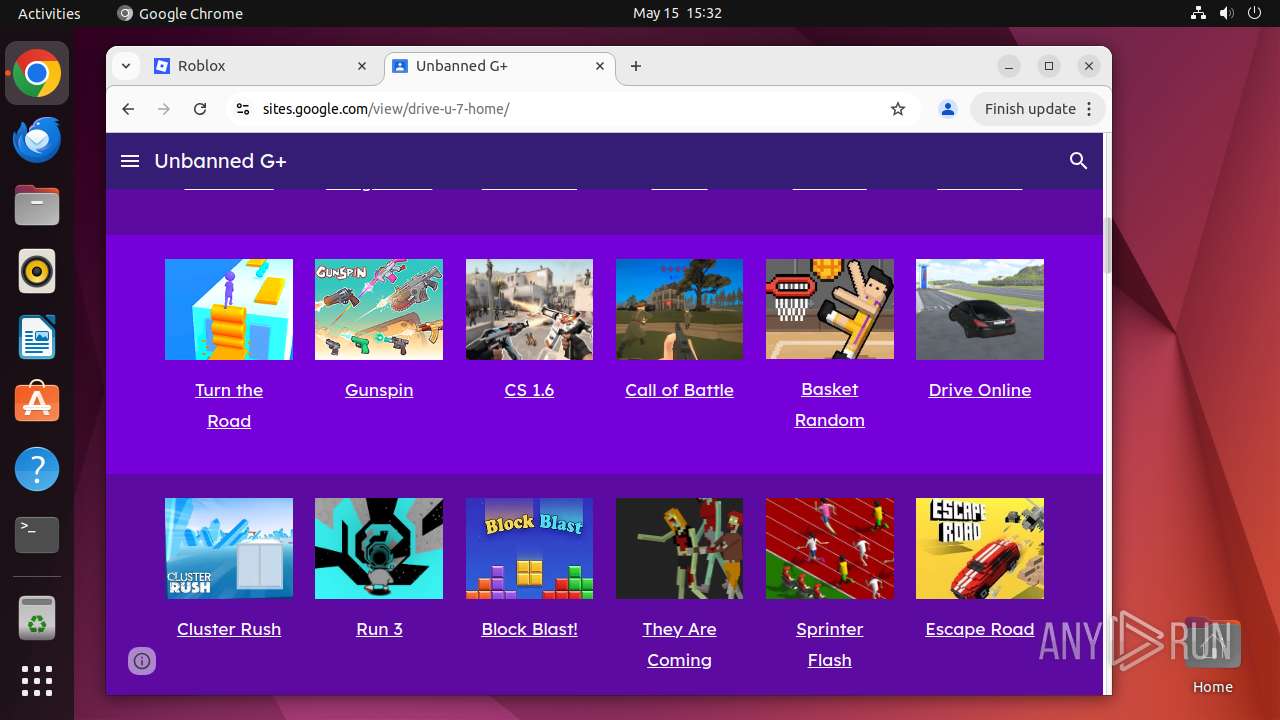Open the site search magnifier

(1078, 161)
